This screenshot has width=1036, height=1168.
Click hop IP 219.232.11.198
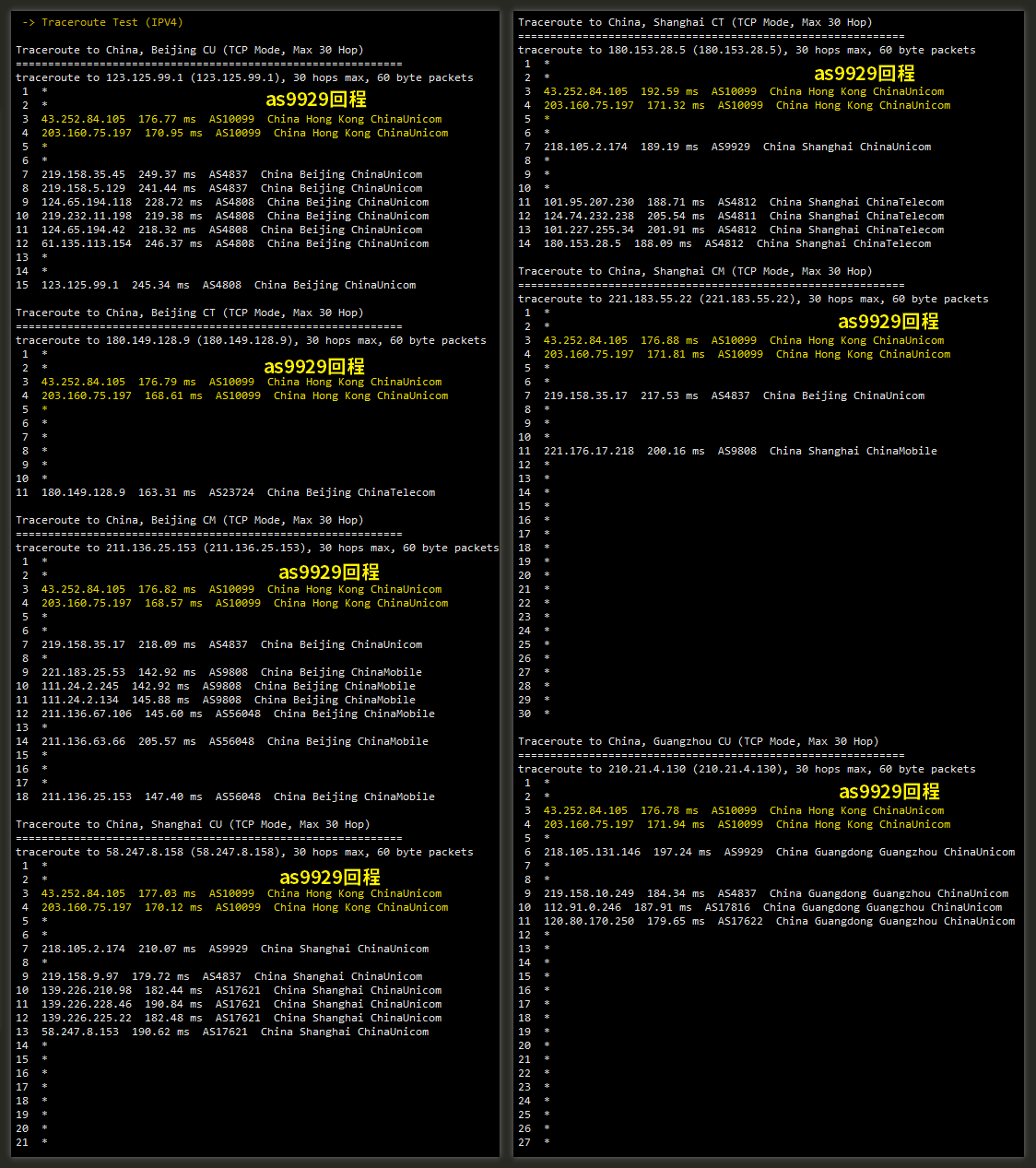(x=87, y=216)
